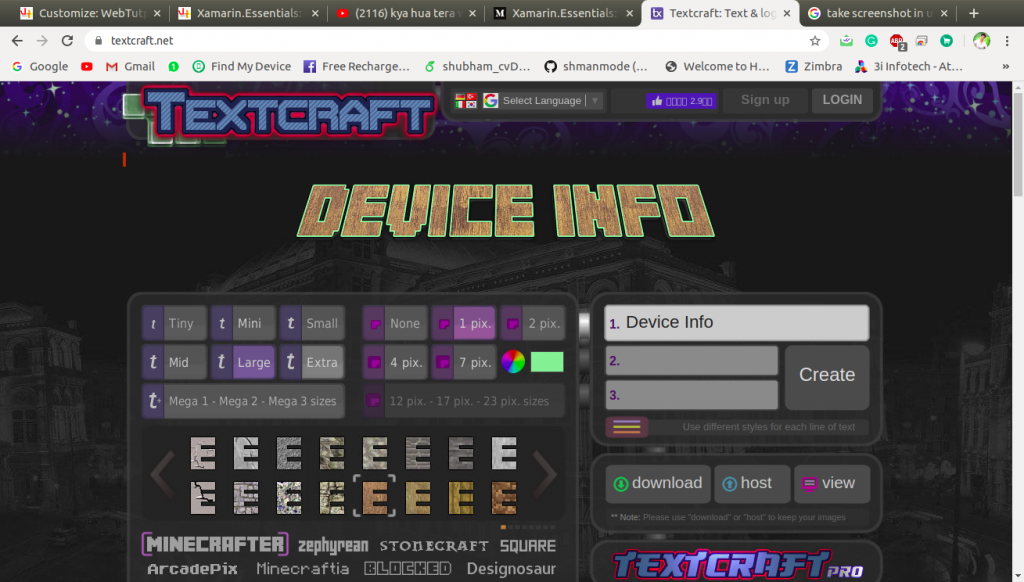The width and height of the screenshot is (1024, 582).
Task: Select the 1 pix. border option
Action: tap(464, 323)
